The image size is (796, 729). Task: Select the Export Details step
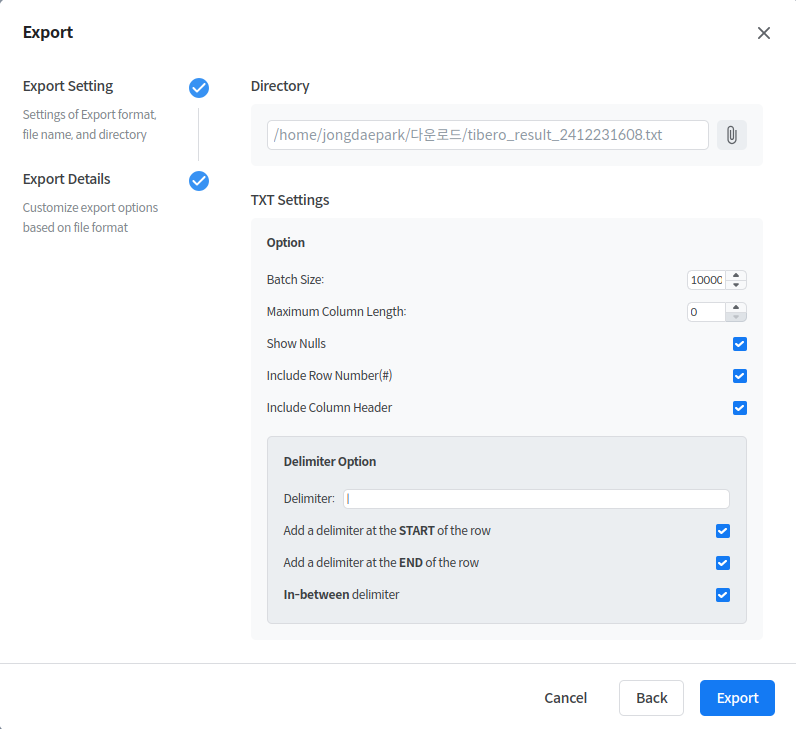67,179
